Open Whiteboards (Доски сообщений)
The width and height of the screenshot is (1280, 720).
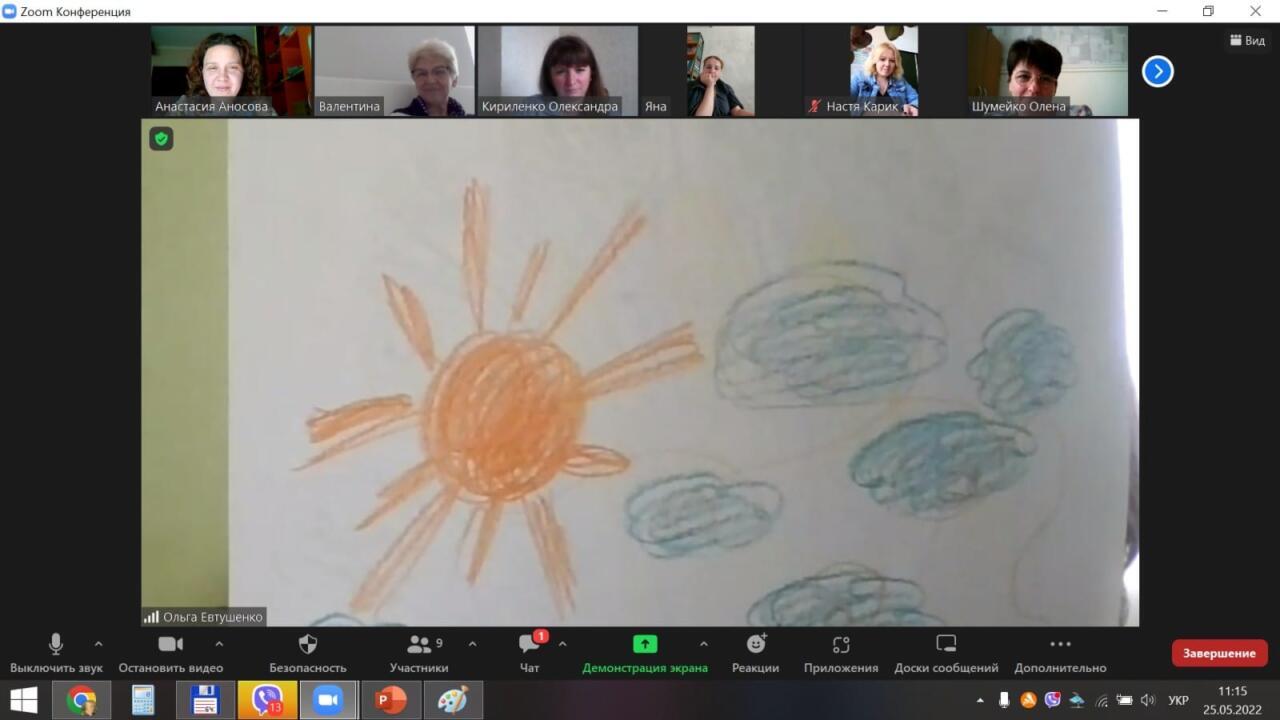(946, 653)
